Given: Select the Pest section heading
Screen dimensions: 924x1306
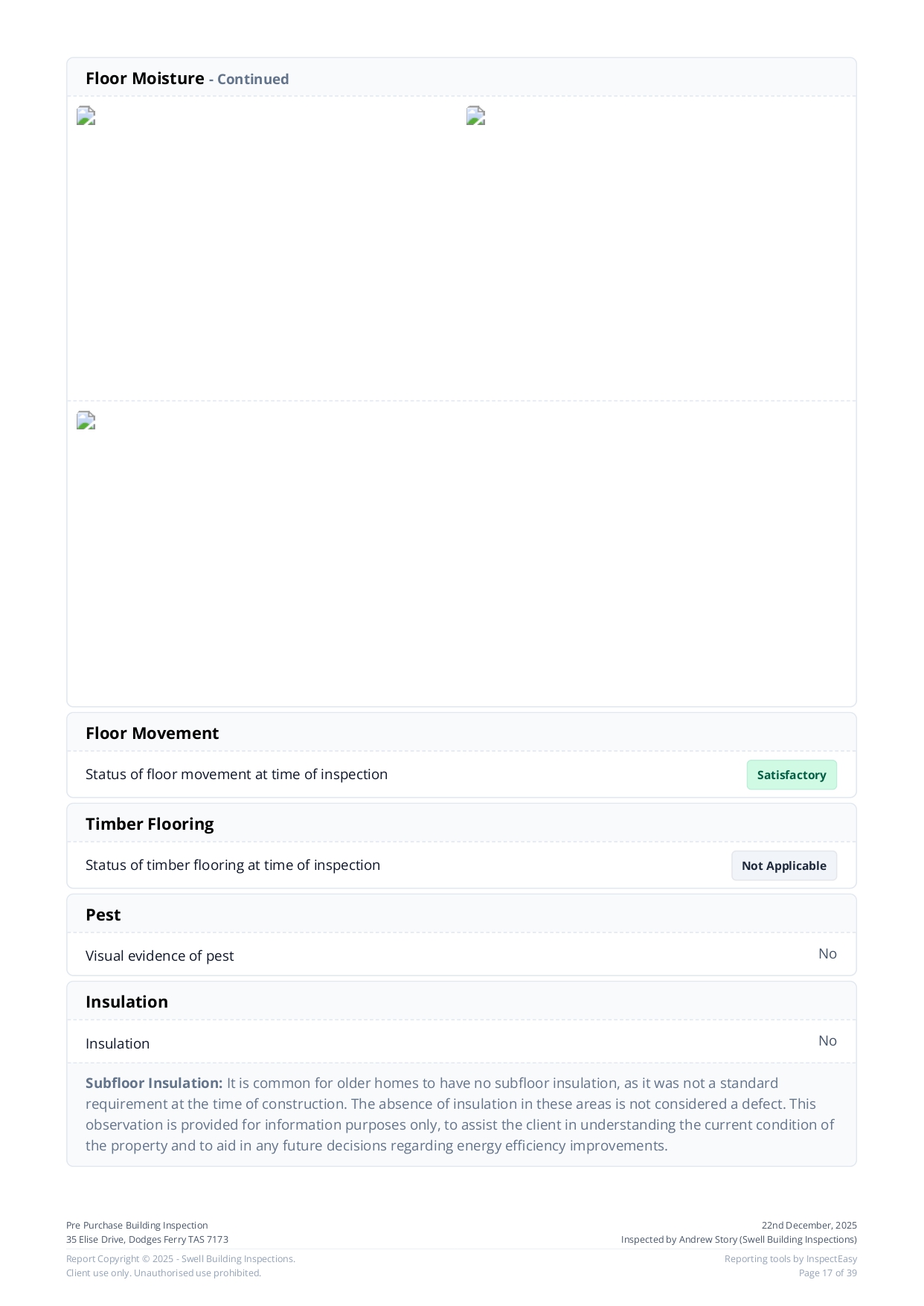Looking at the screenshot, I should [103, 915].
